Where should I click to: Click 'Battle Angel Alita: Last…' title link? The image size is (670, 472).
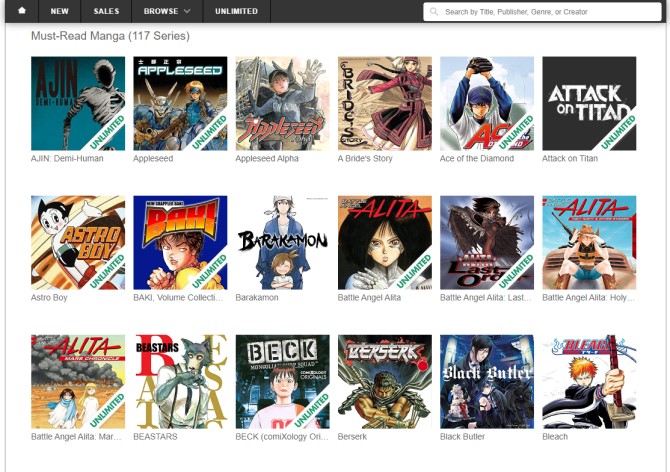click(485, 298)
